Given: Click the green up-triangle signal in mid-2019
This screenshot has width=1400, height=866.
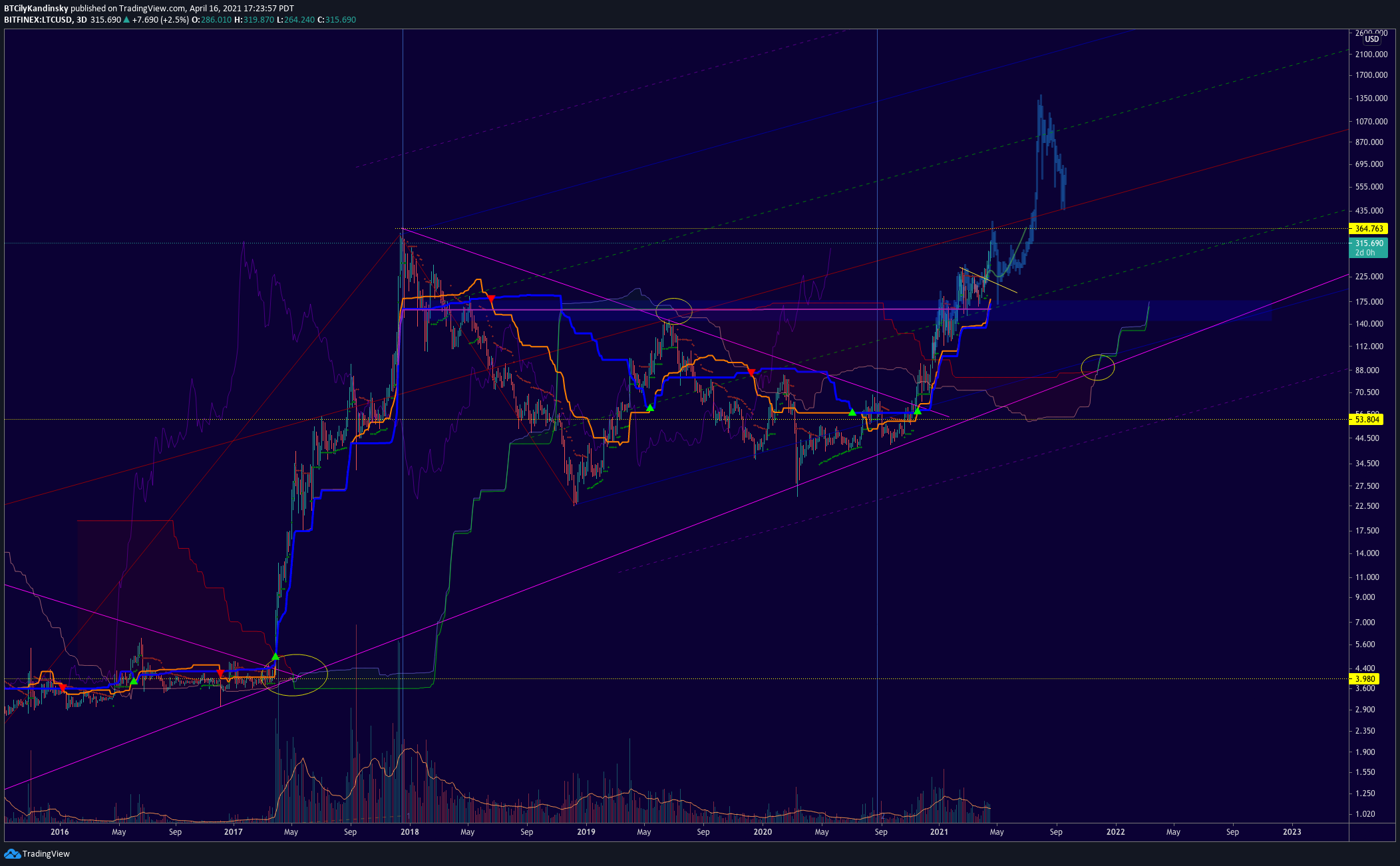Looking at the screenshot, I should pyautogui.click(x=650, y=407).
